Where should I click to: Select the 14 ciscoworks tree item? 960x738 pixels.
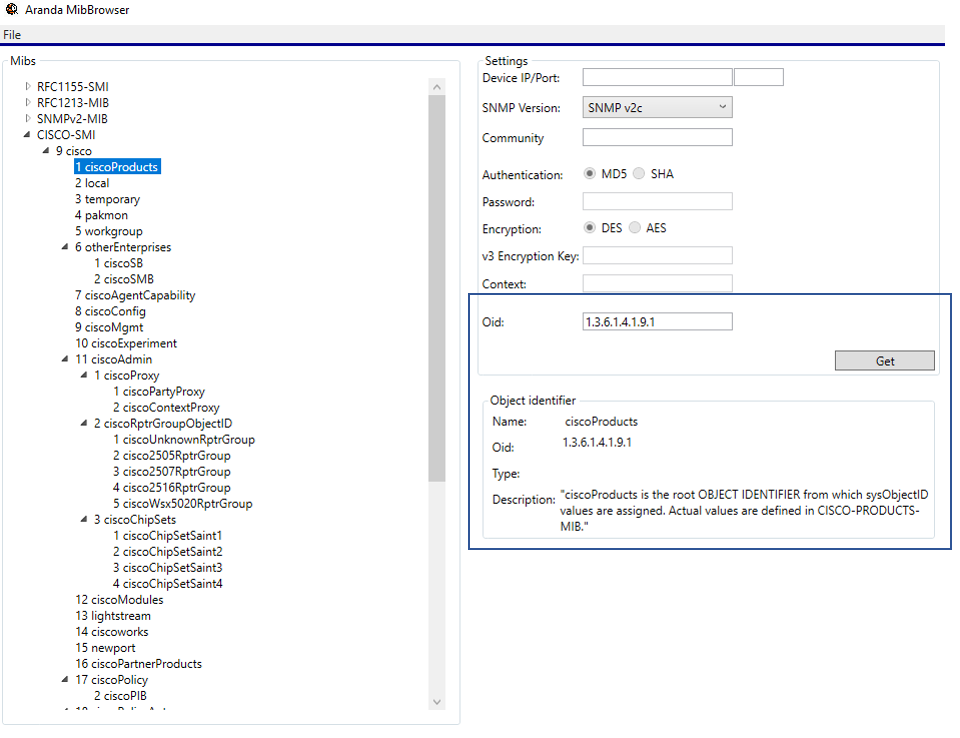(111, 631)
